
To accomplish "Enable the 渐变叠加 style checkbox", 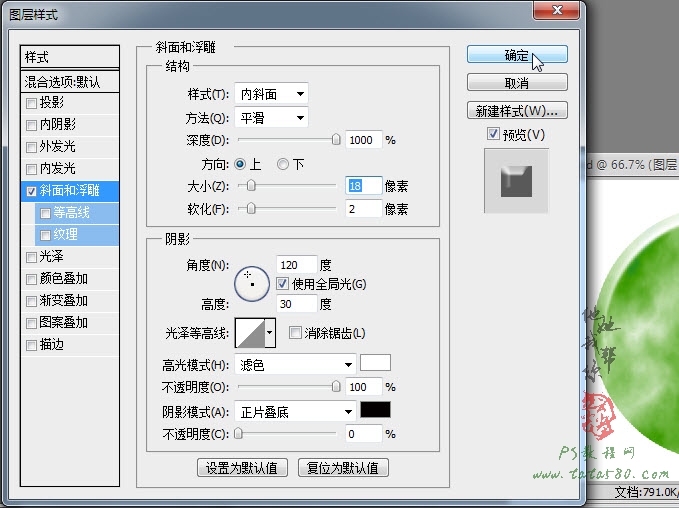I will (31, 301).
